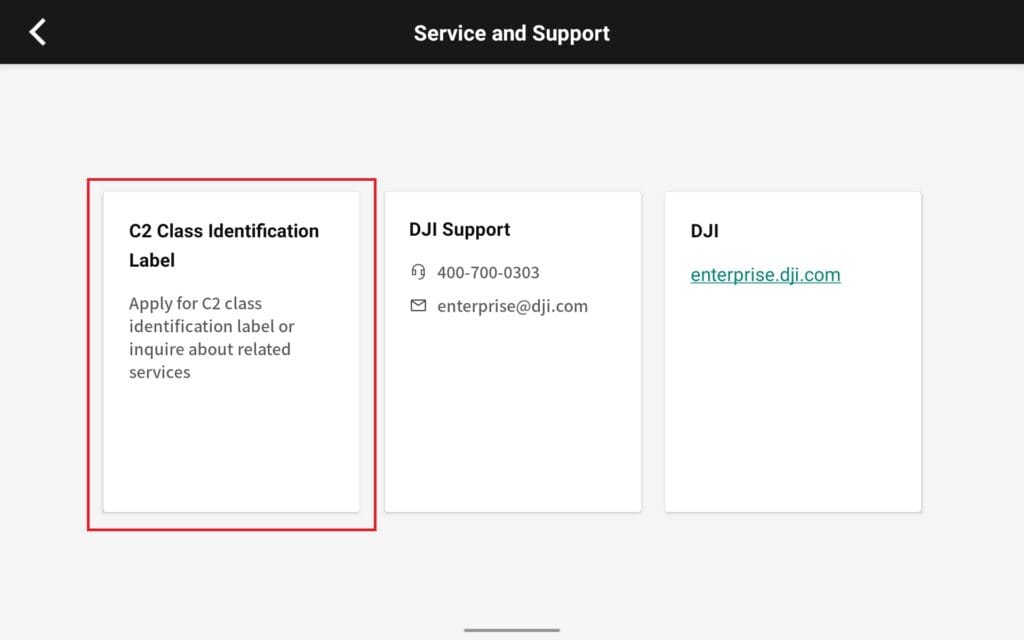1024x640 pixels.
Task: Select the DJI Support card heading
Action: coord(459,230)
